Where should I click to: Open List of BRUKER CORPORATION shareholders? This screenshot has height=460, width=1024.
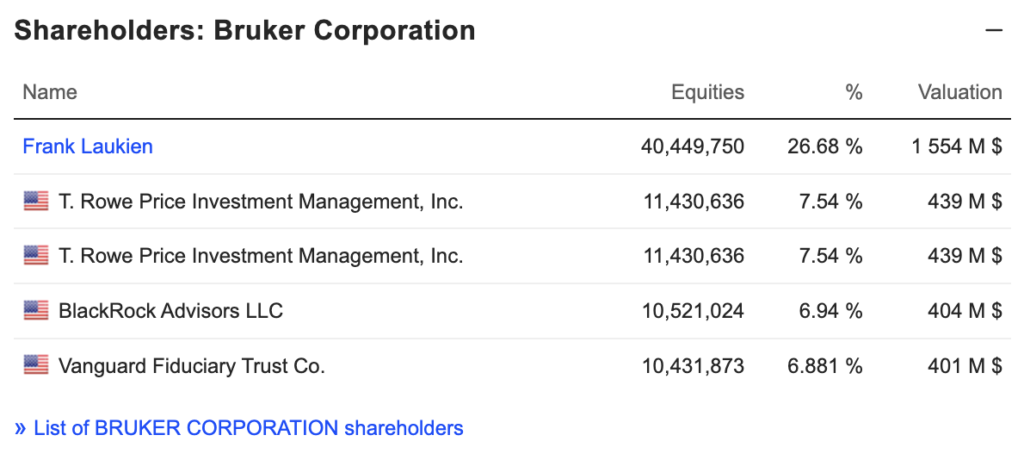(248, 429)
